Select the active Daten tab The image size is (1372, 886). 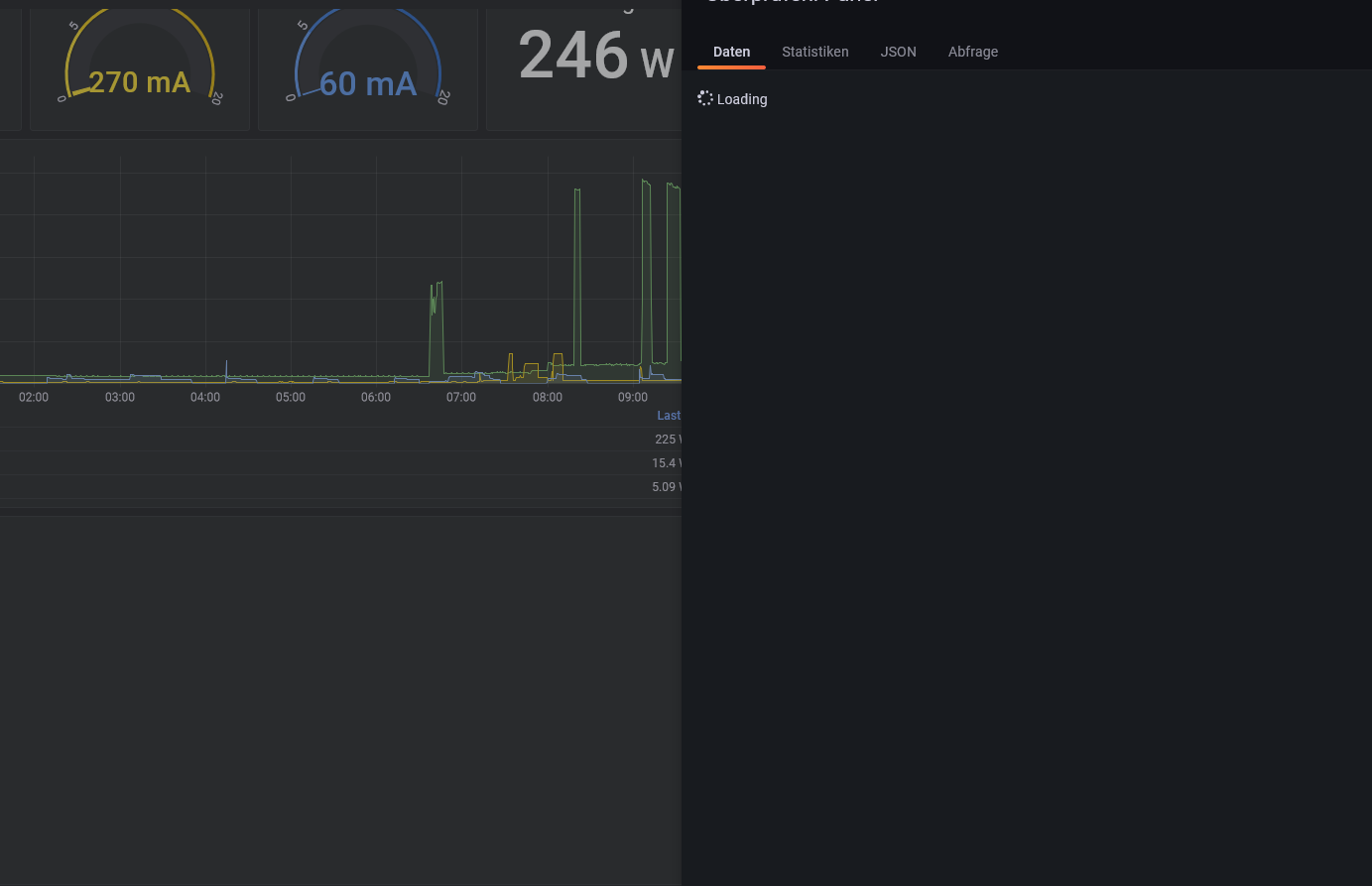click(x=731, y=52)
